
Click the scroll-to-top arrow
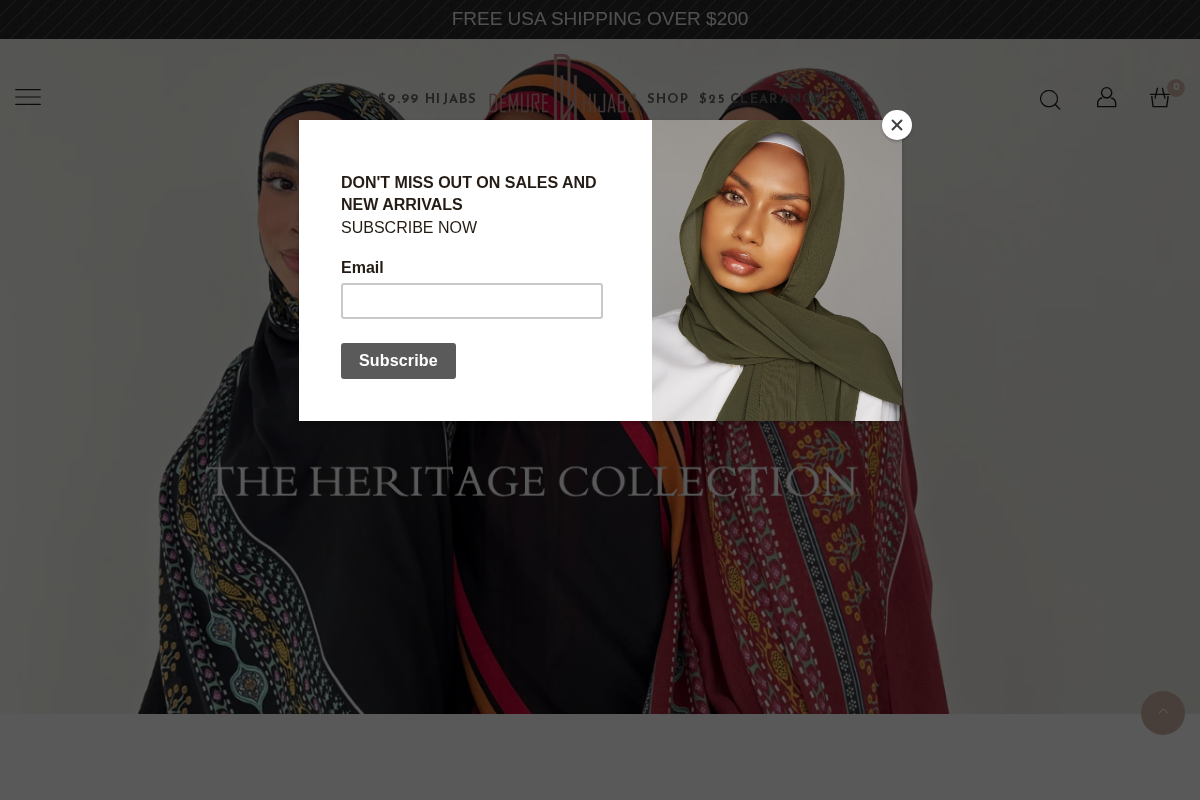1162,713
